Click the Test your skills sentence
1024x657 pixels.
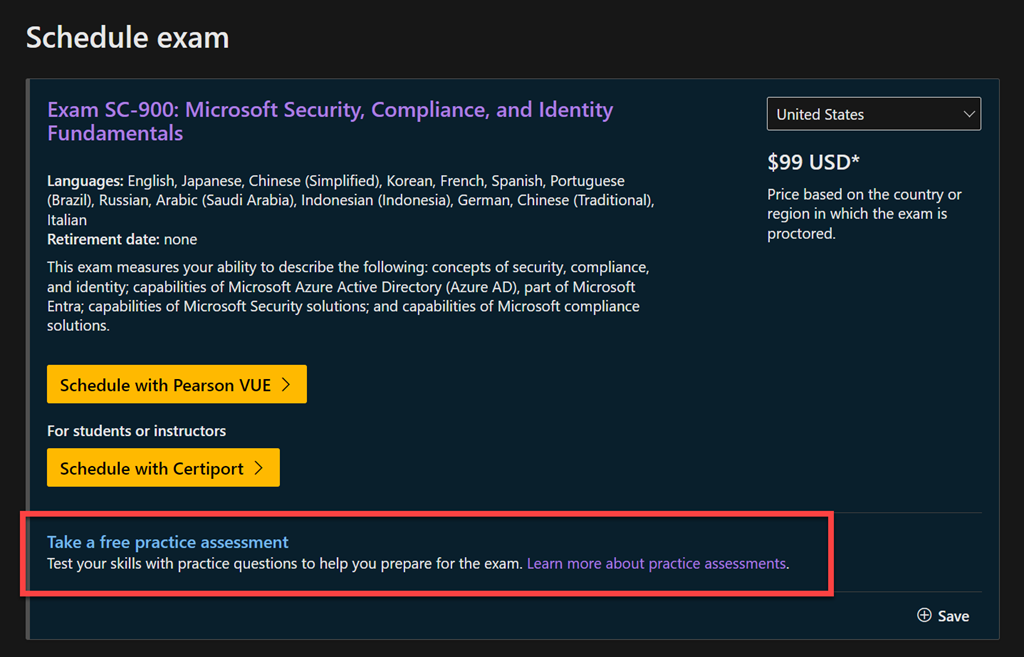[x=284, y=563]
